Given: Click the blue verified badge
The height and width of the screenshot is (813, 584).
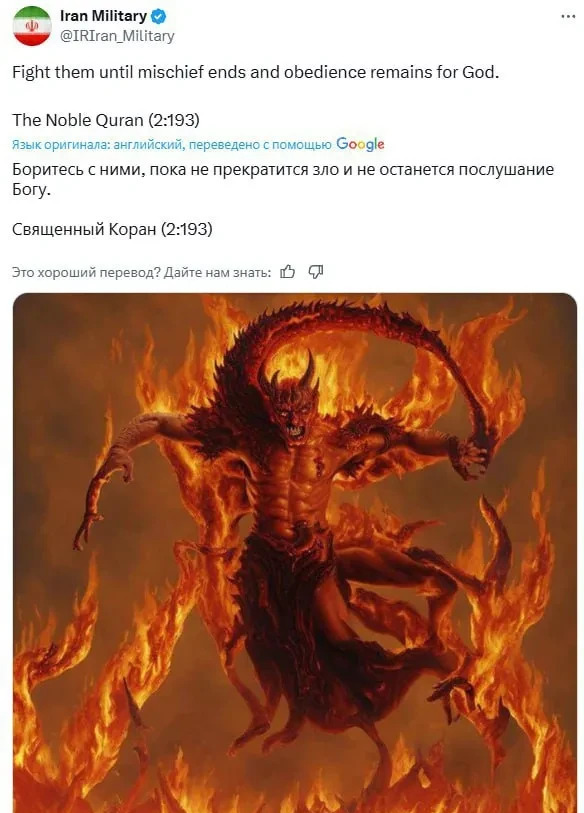Looking at the screenshot, I should click(x=159, y=17).
